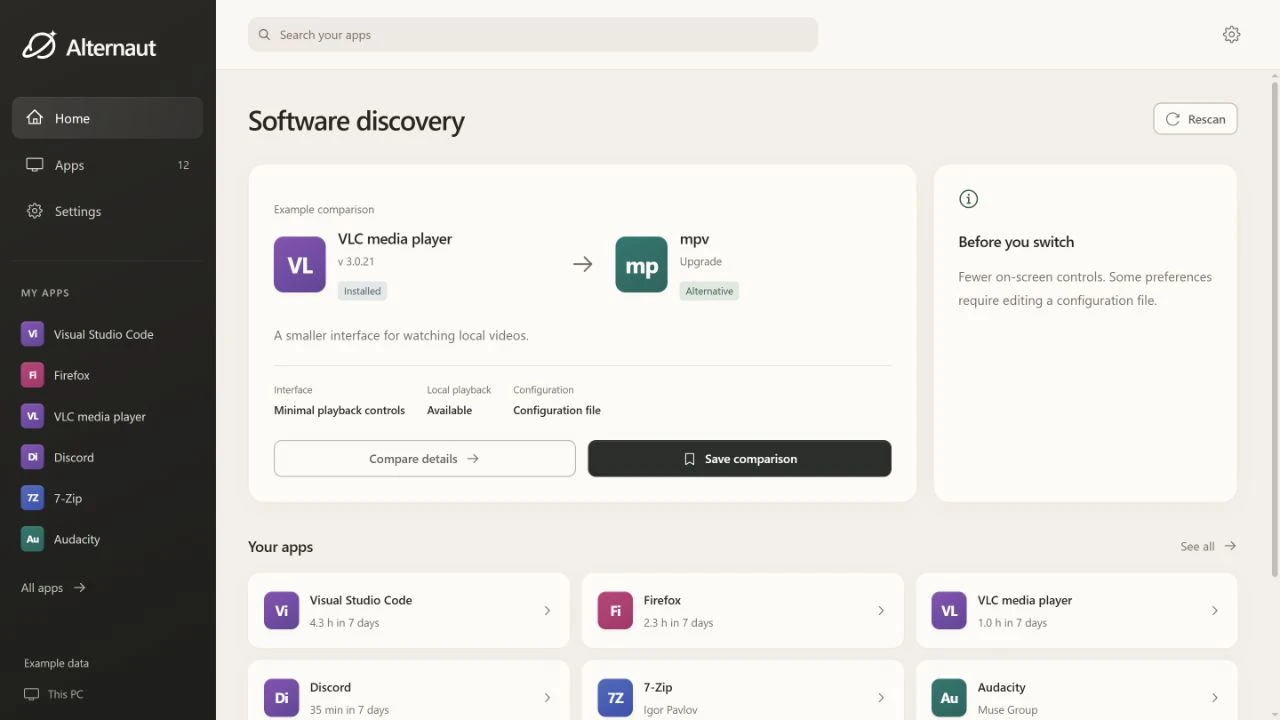Click the Search your apps field
The height and width of the screenshot is (720, 1280).
pyautogui.click(x=533, y=35)
